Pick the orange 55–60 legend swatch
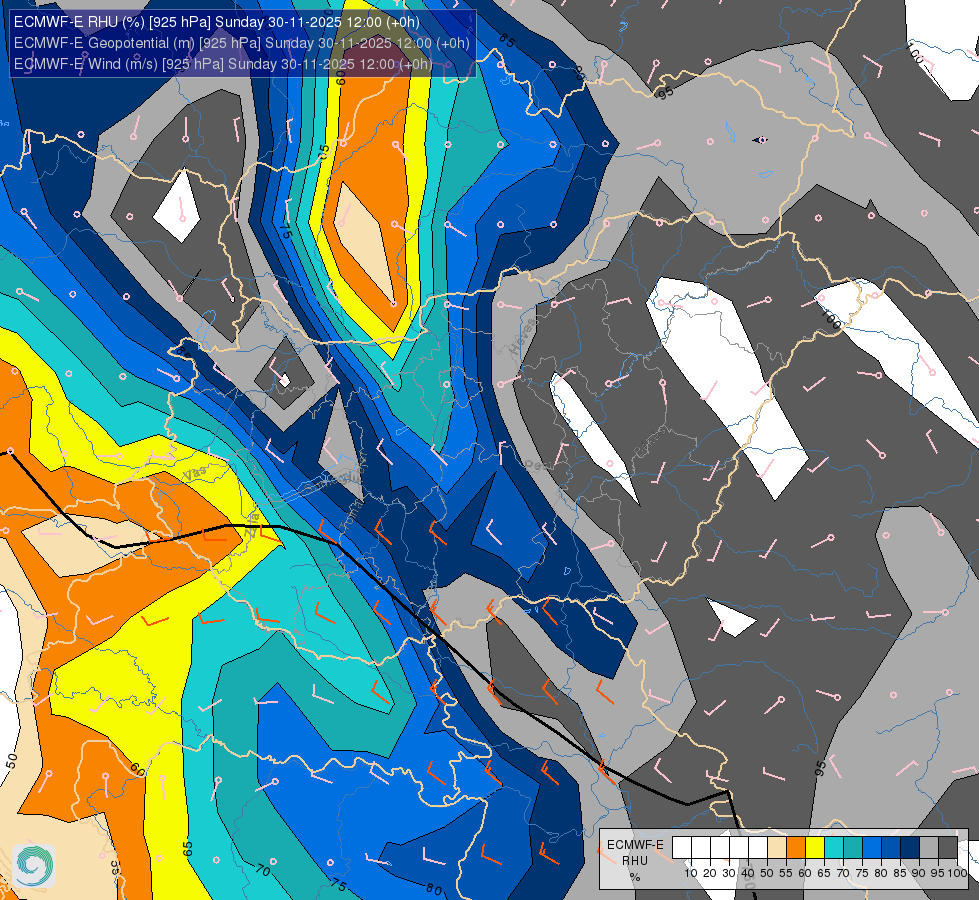This screenshot has height=900, width=979. pyautogui.click(x=796, y=848)
